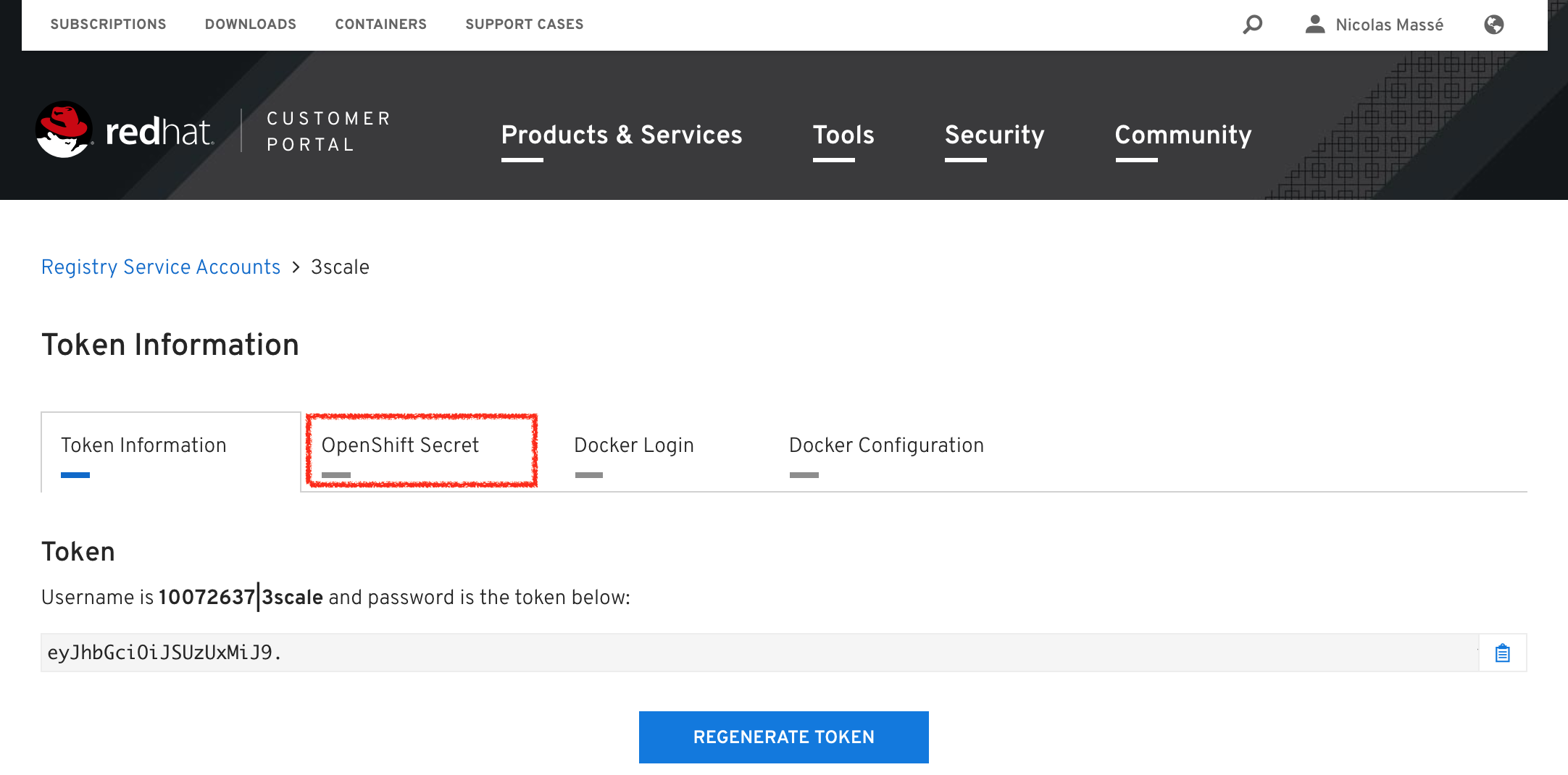Select the Docker Login tab
The image size is (1568, 775).
click(633, 445)
